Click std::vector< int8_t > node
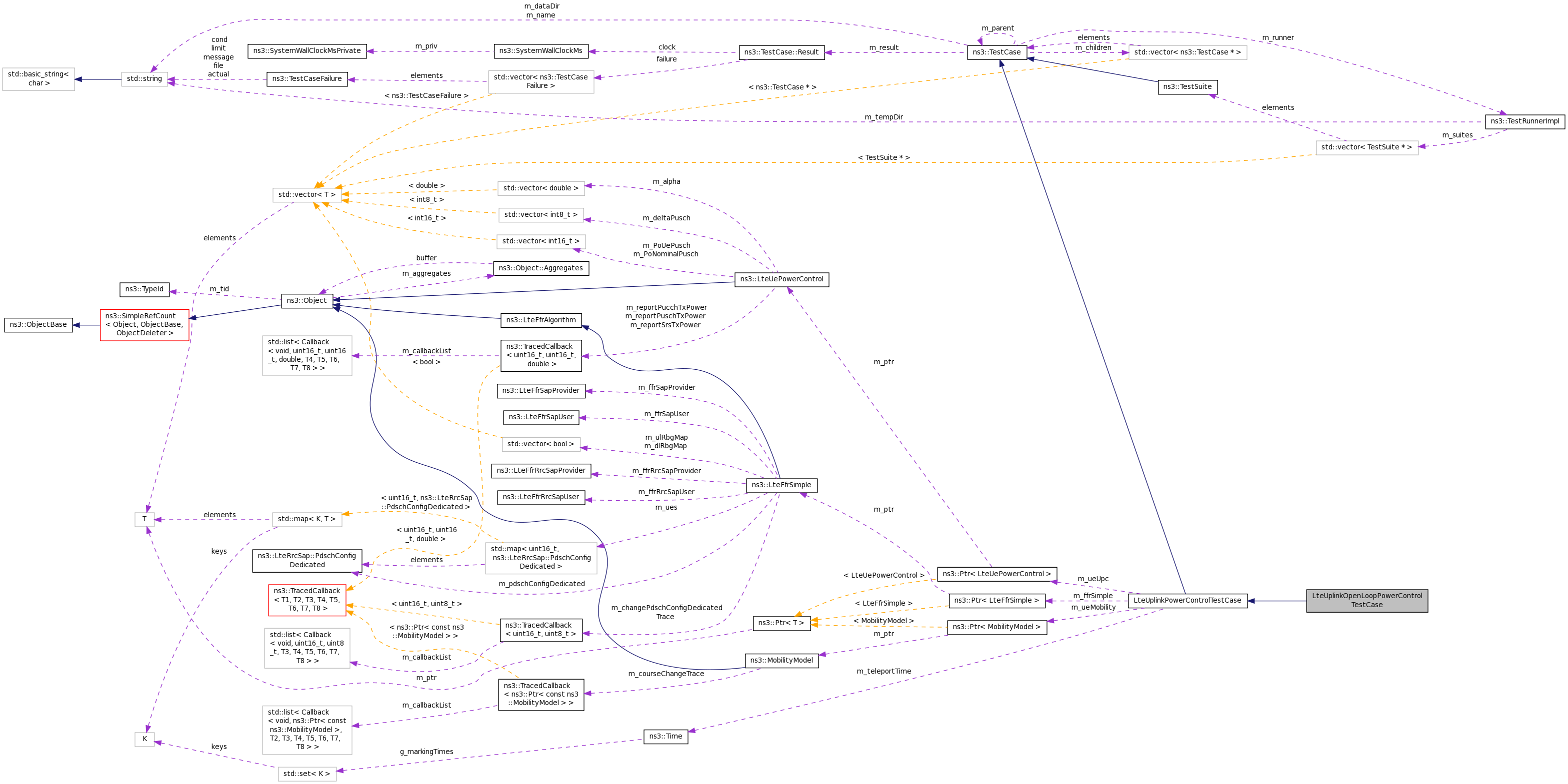This screenshot has width=1568, height=784. (x=540, y=215)
